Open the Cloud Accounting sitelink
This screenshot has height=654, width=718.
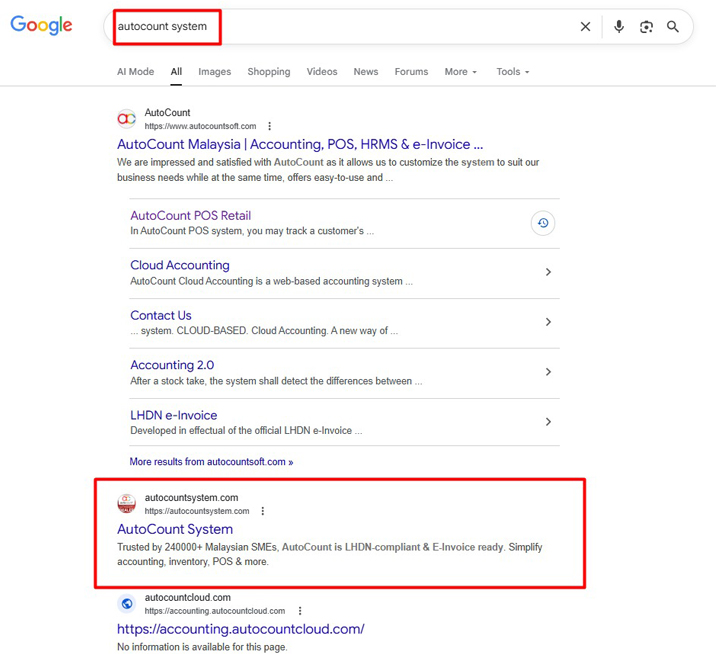point(180,265)
